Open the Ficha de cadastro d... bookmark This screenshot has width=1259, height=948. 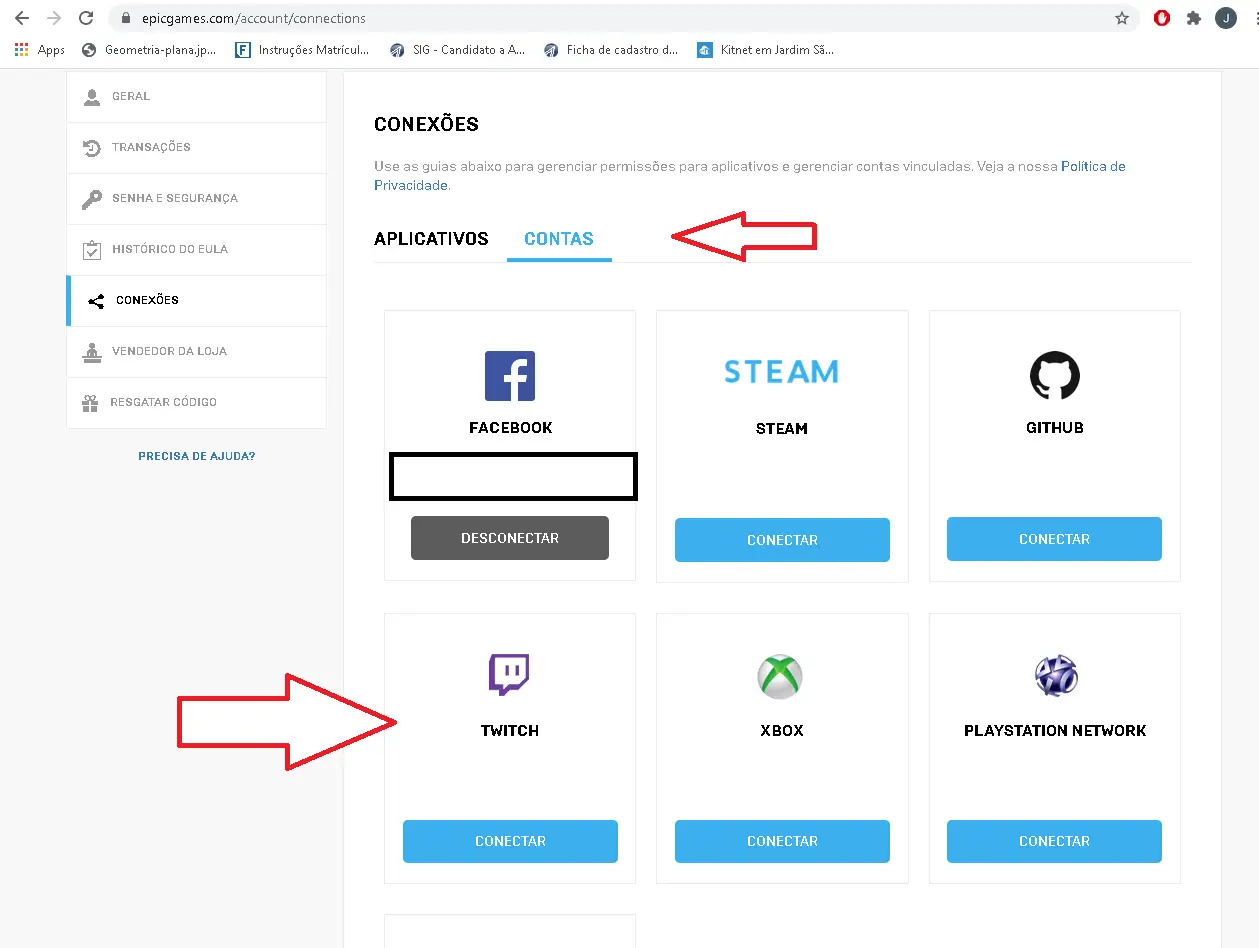point(611,49)
